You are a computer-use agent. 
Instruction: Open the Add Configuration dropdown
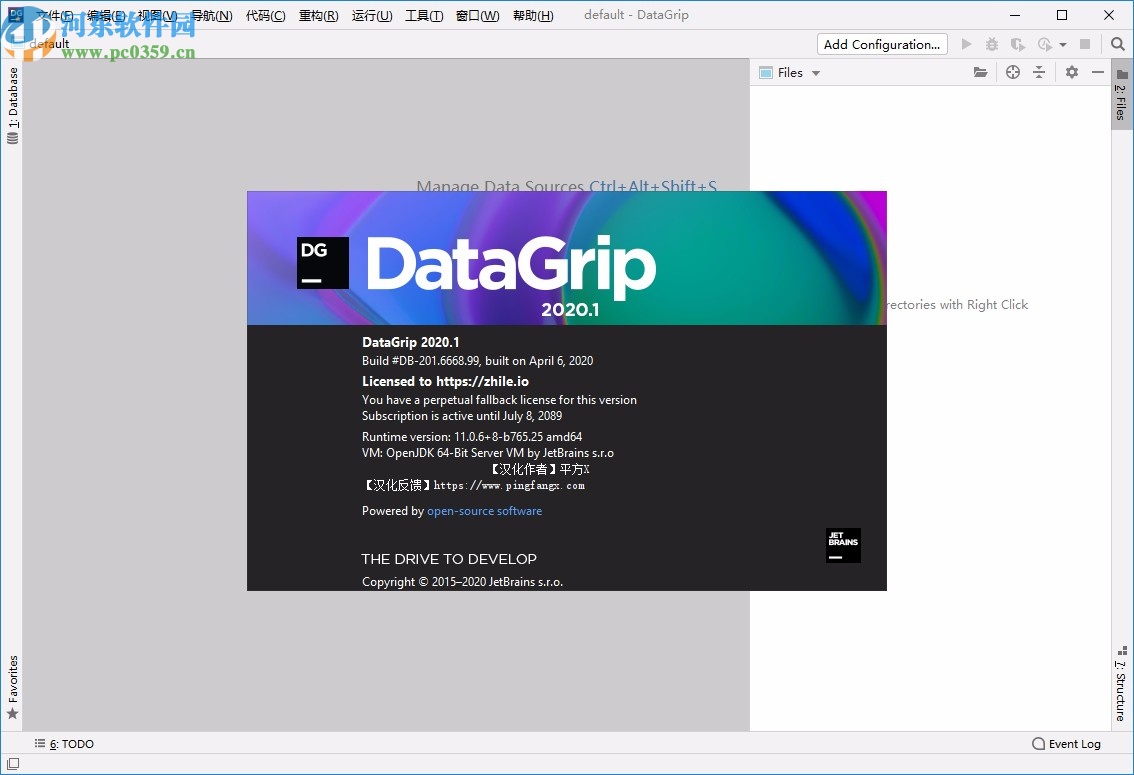(x=881, y=44)
